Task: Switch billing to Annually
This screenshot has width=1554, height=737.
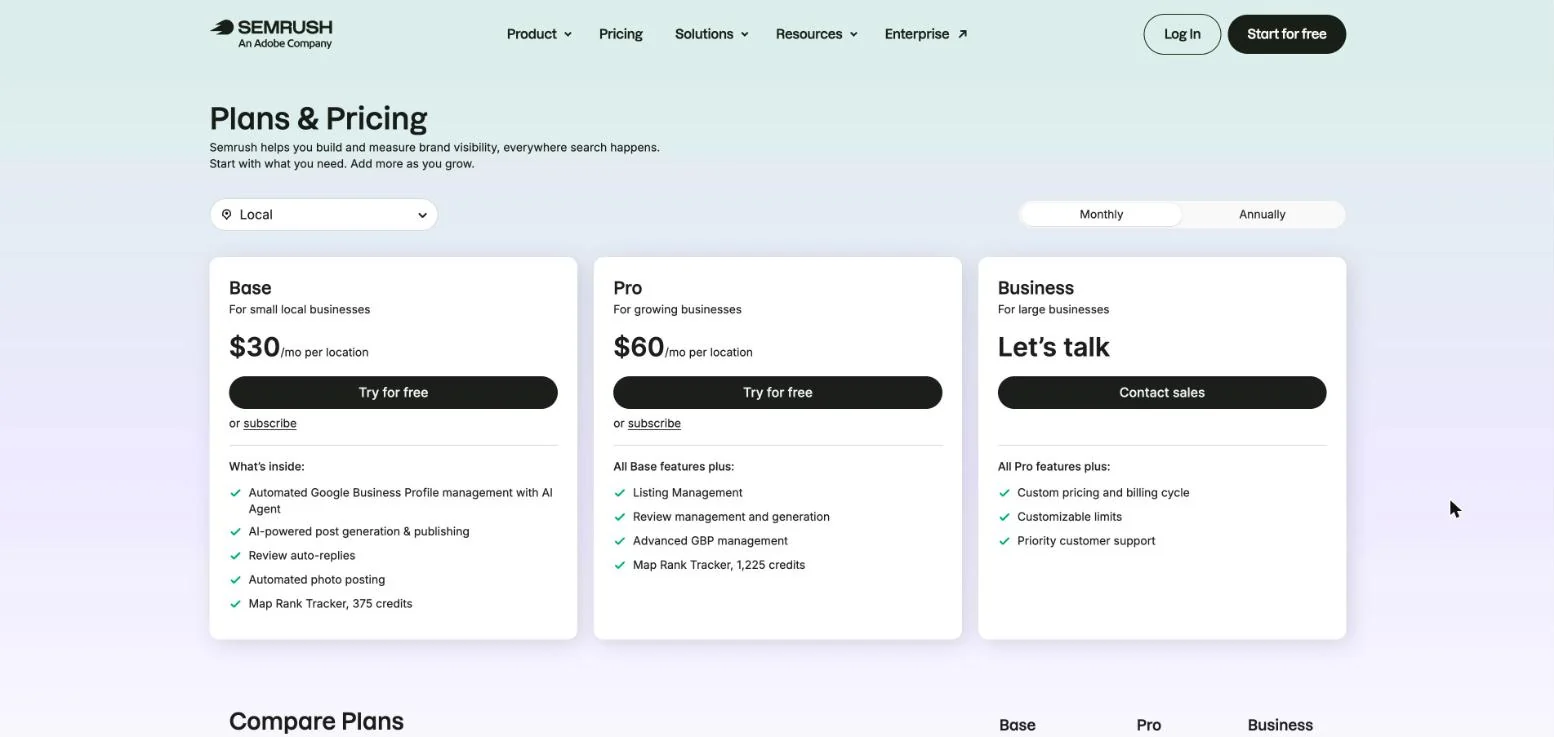Action: pyautogui.click(x=1262, y=215)
